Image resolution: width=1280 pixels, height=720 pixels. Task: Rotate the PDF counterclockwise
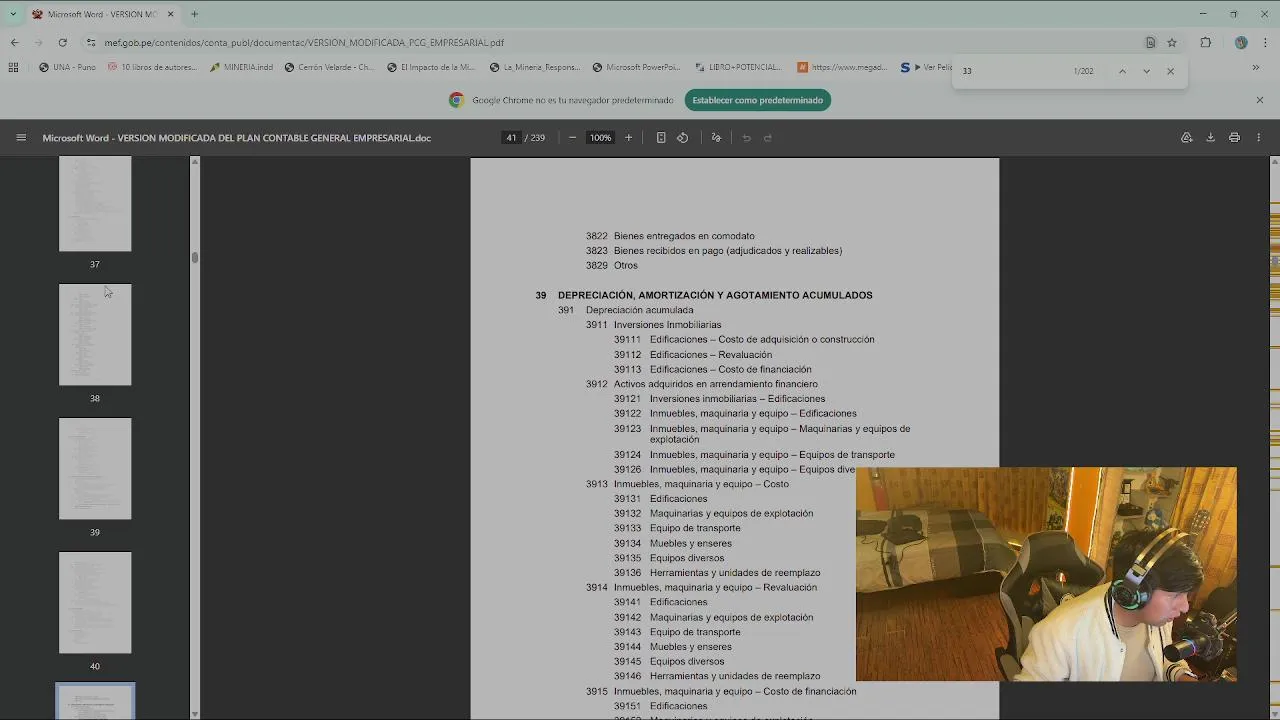pos(682,138)
